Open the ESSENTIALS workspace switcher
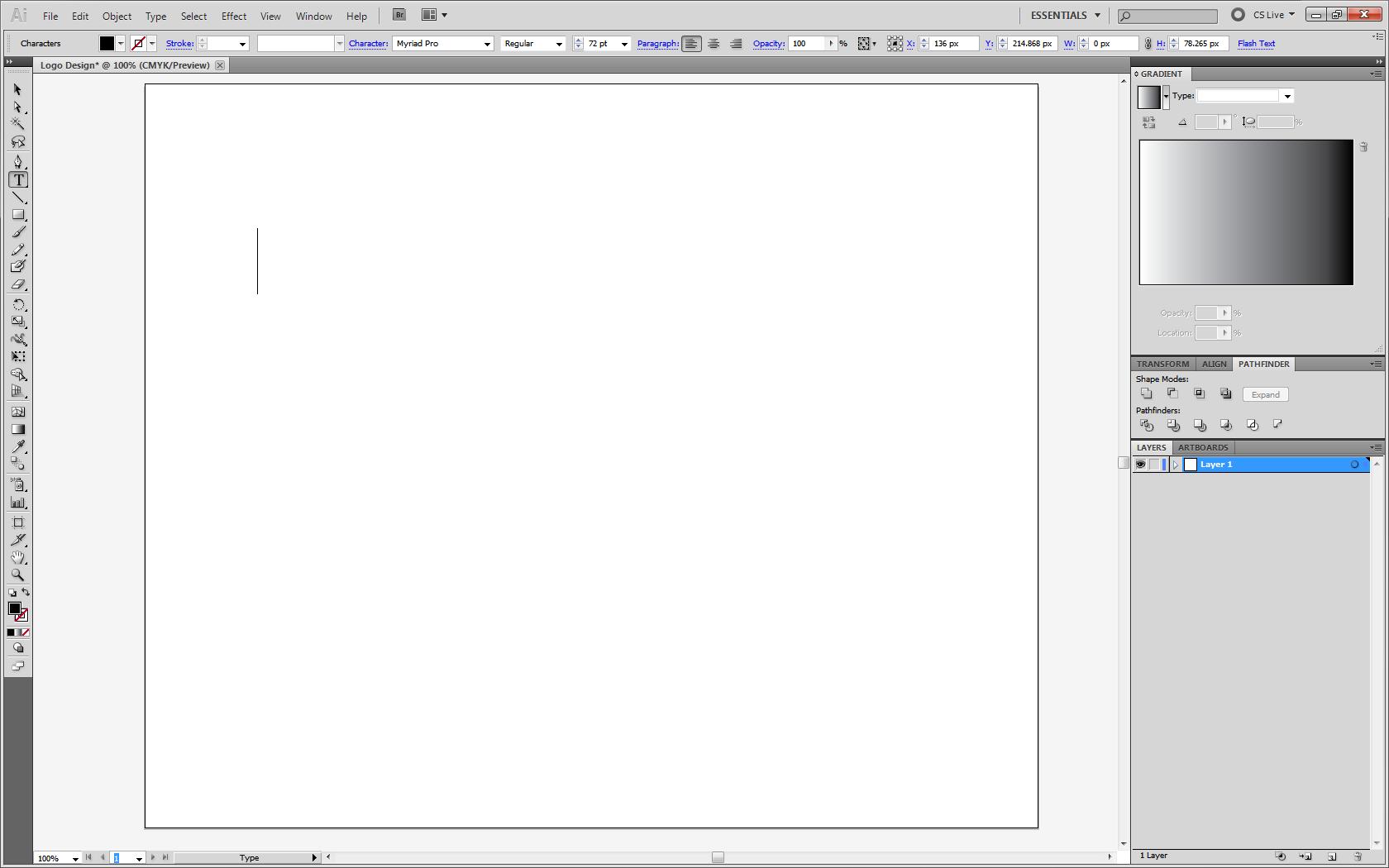 pos(1065,15)
